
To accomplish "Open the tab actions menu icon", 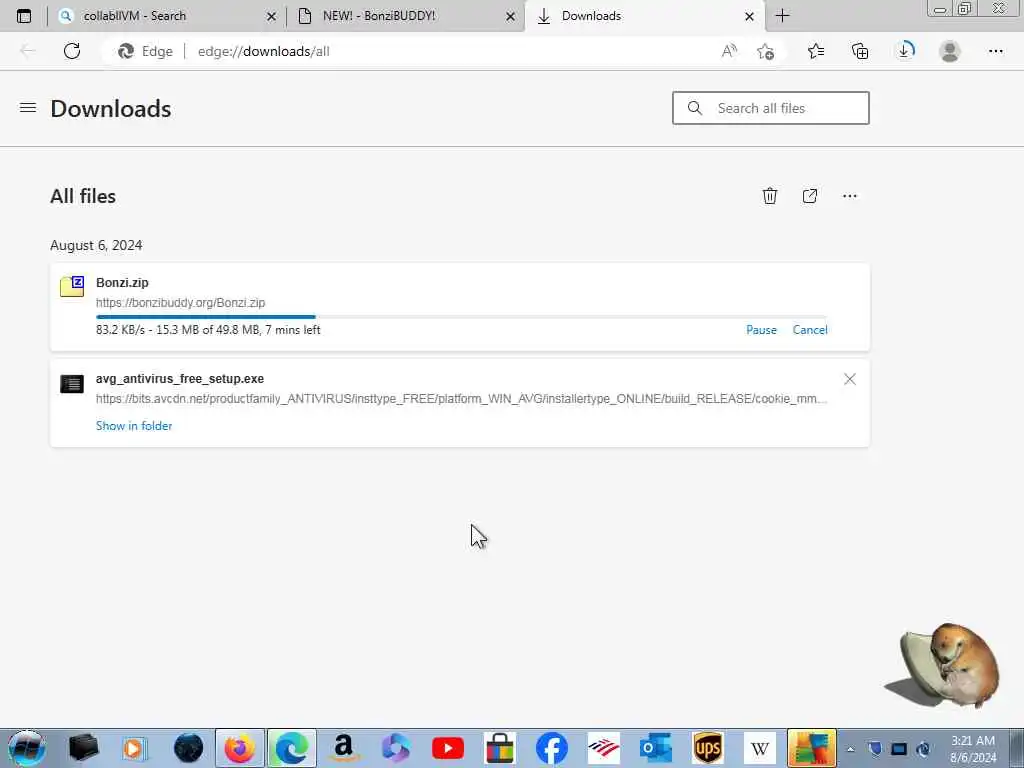I will tap(24, 16).
